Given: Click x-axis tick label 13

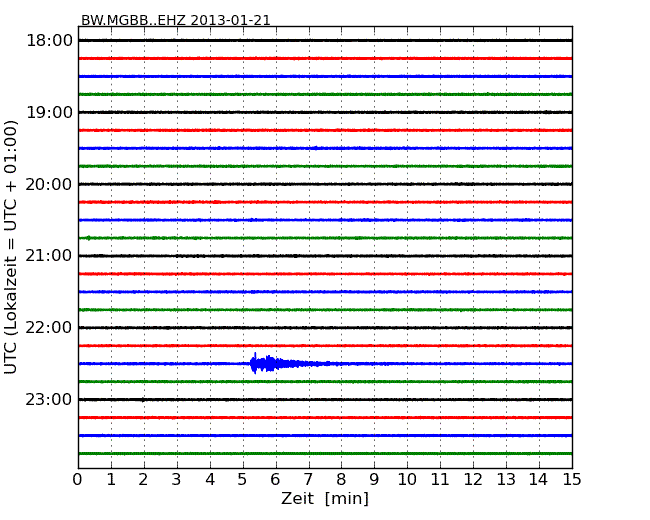Looking at the screenshot, I should (x=506, y=480).
